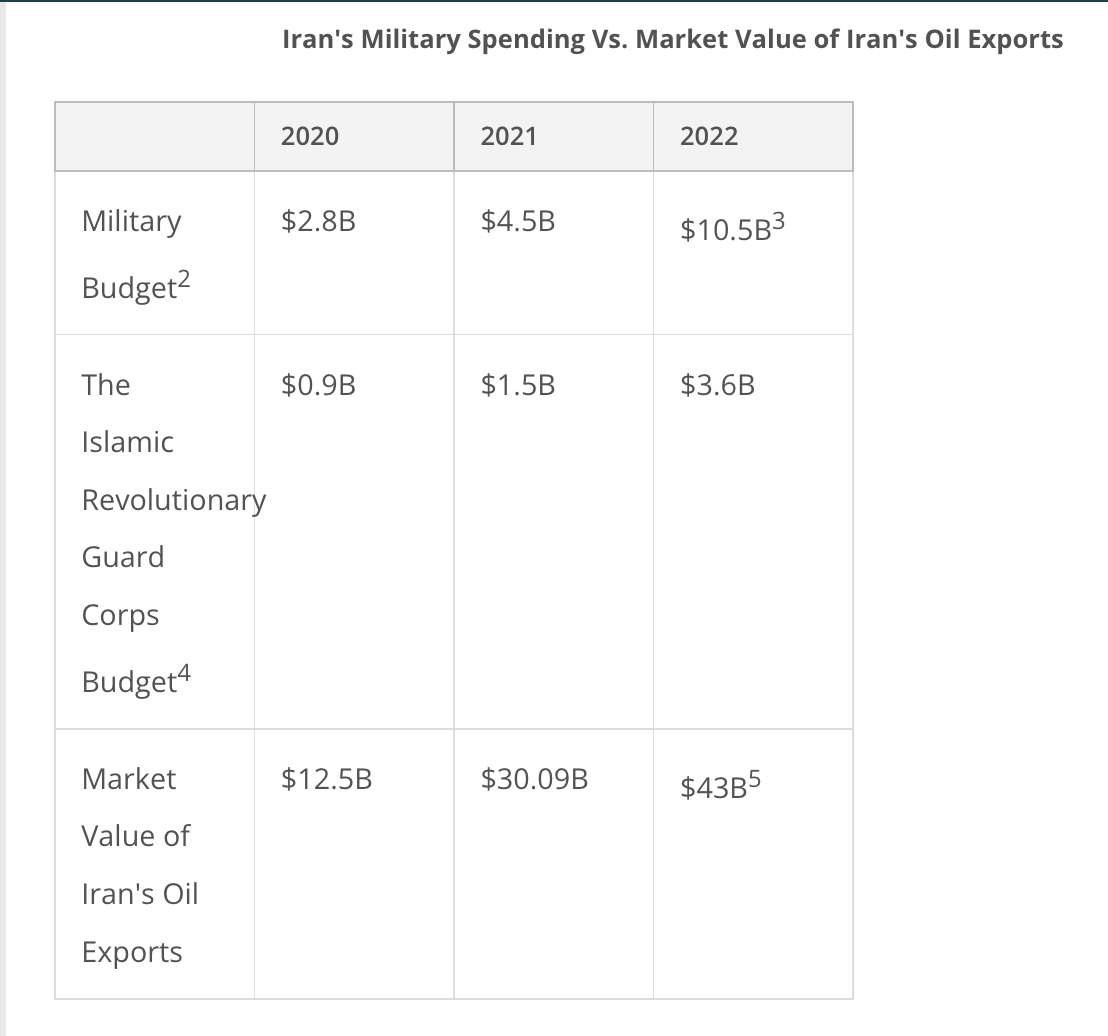Click footnote 4 after Corps Budget
Viewport: 1108px width, 1036px height.
tap(184, 673)
